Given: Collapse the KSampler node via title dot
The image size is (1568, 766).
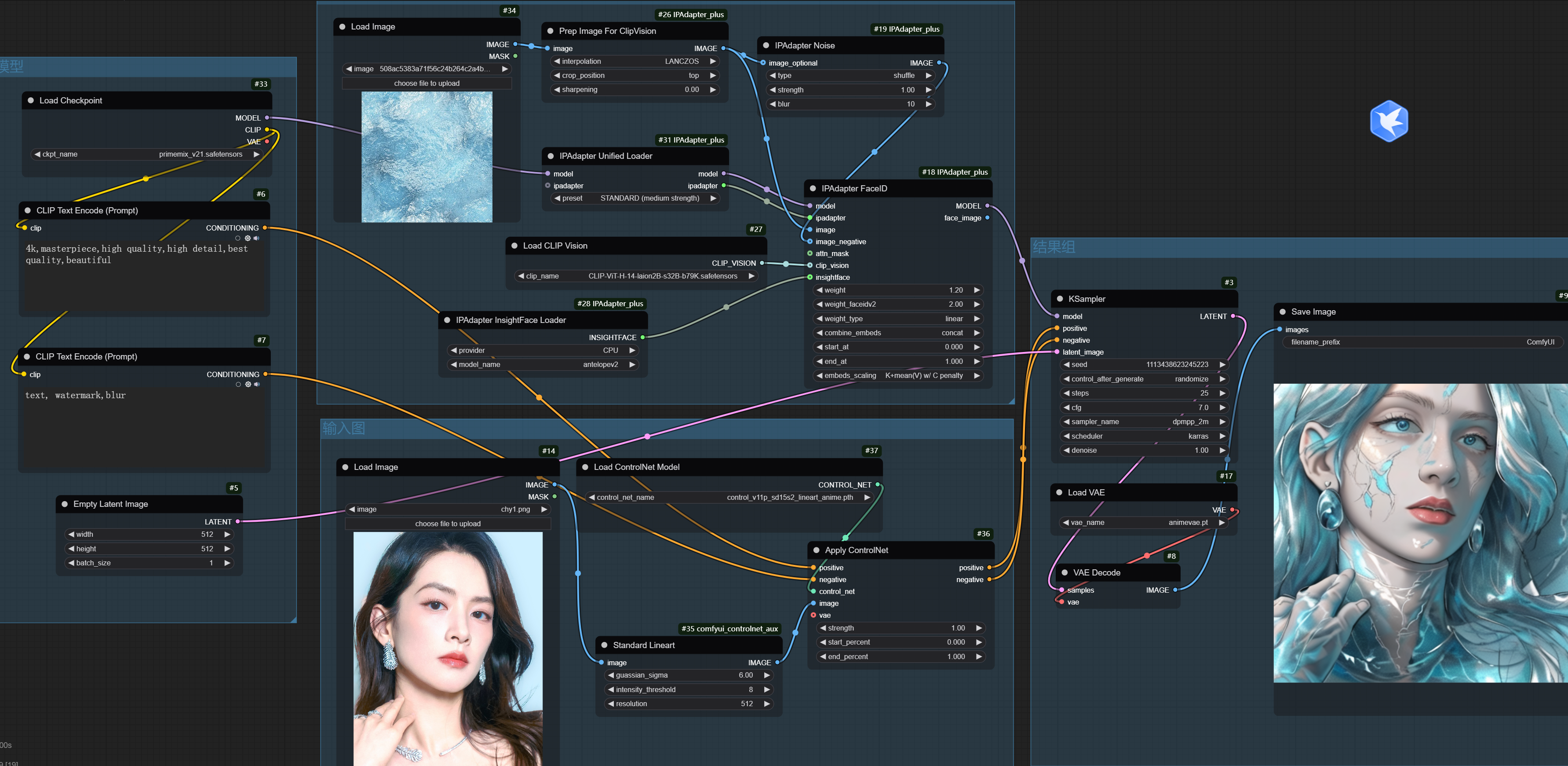Looking at the screenshot, I should (1060, 299).
